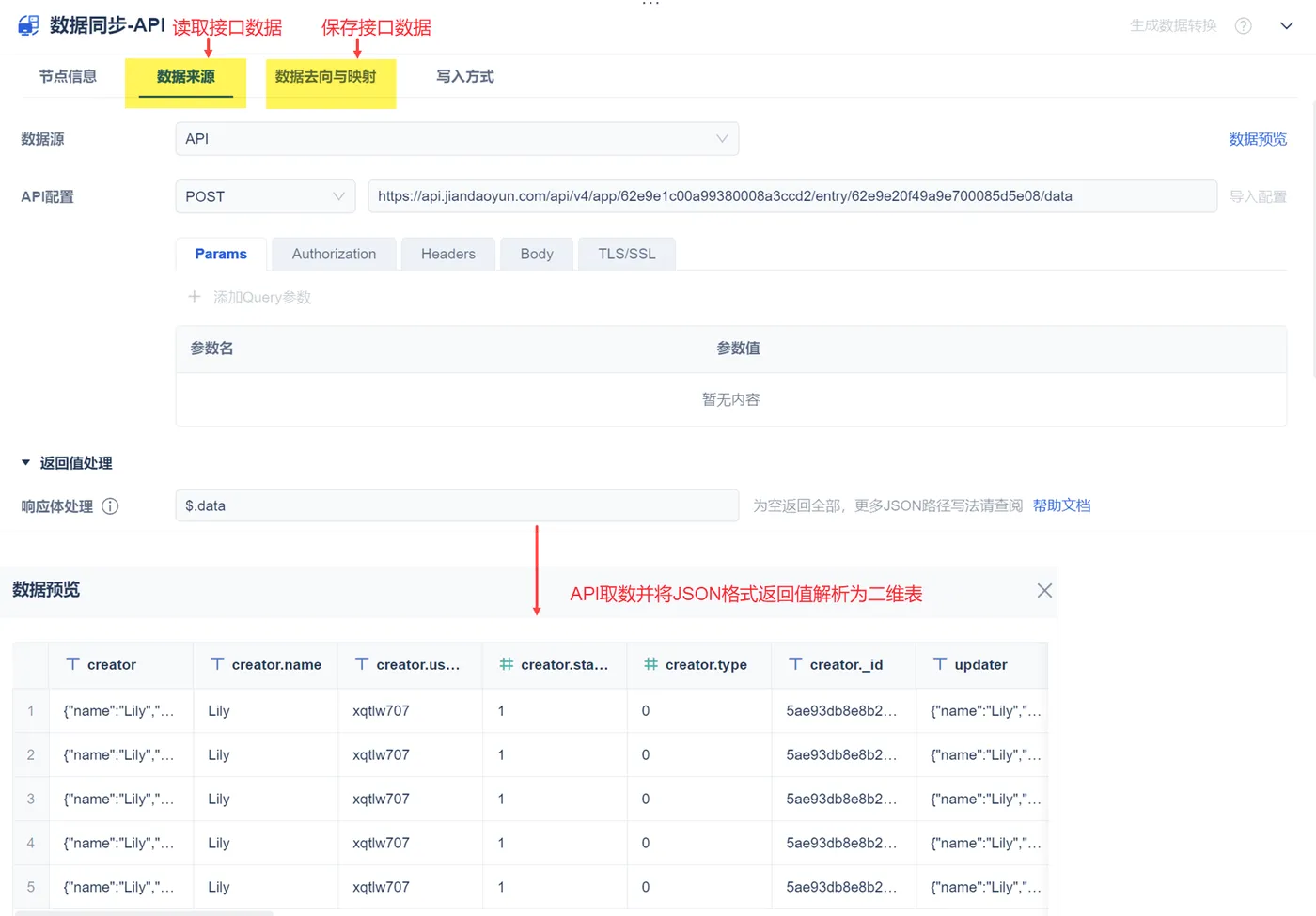The image size is (1316, 916).
Task: Click the creator._id column header
Action: coord(843,665)
